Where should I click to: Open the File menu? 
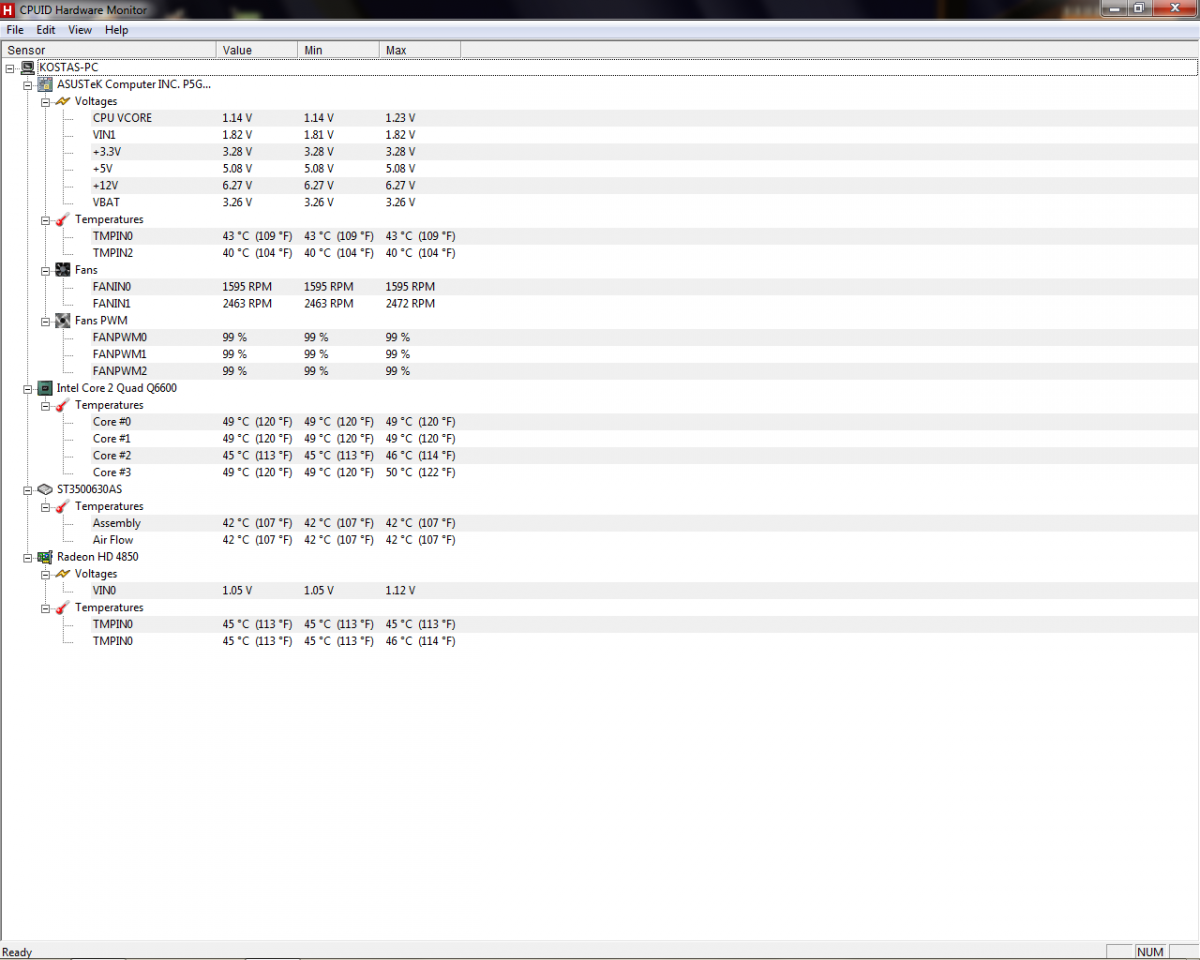click(x=15, y=30)
